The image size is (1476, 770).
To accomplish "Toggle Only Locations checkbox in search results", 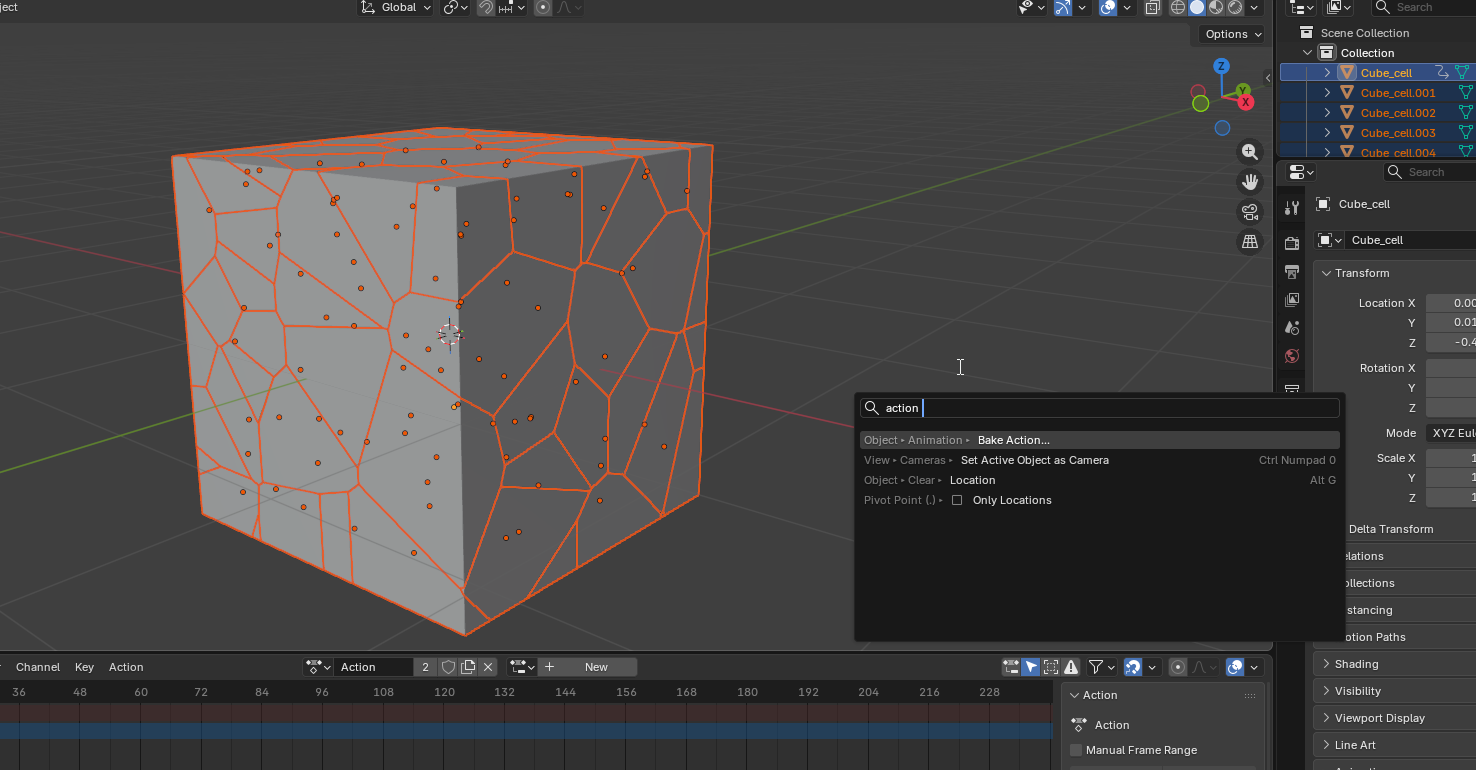I will 957,500.
